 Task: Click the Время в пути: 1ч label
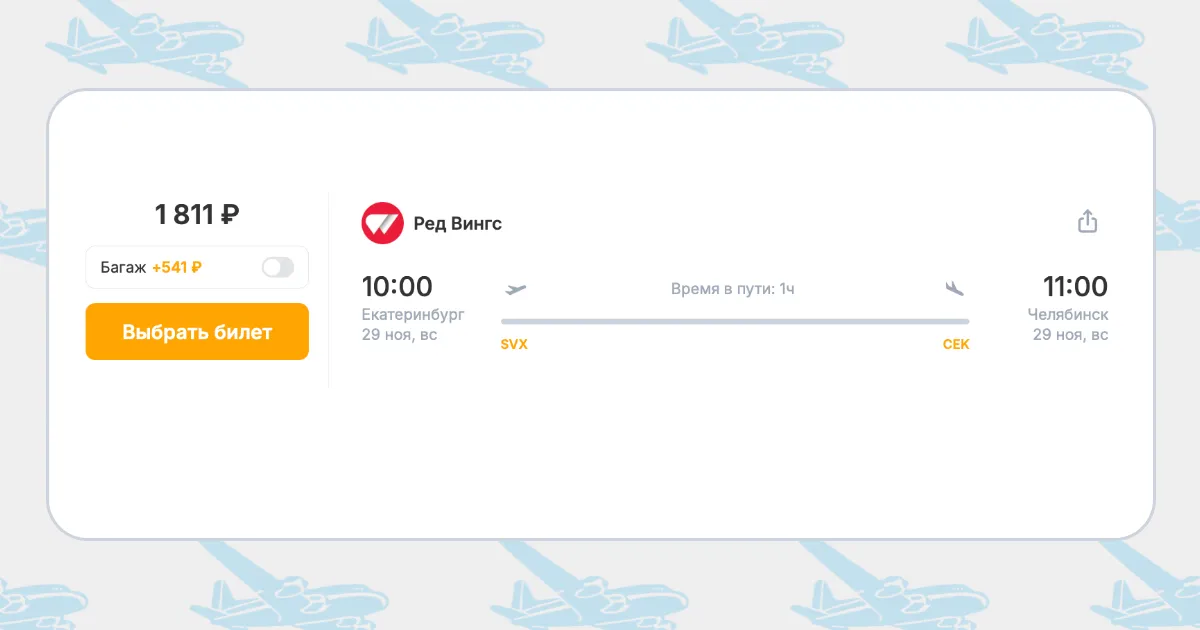pos(733,290)
